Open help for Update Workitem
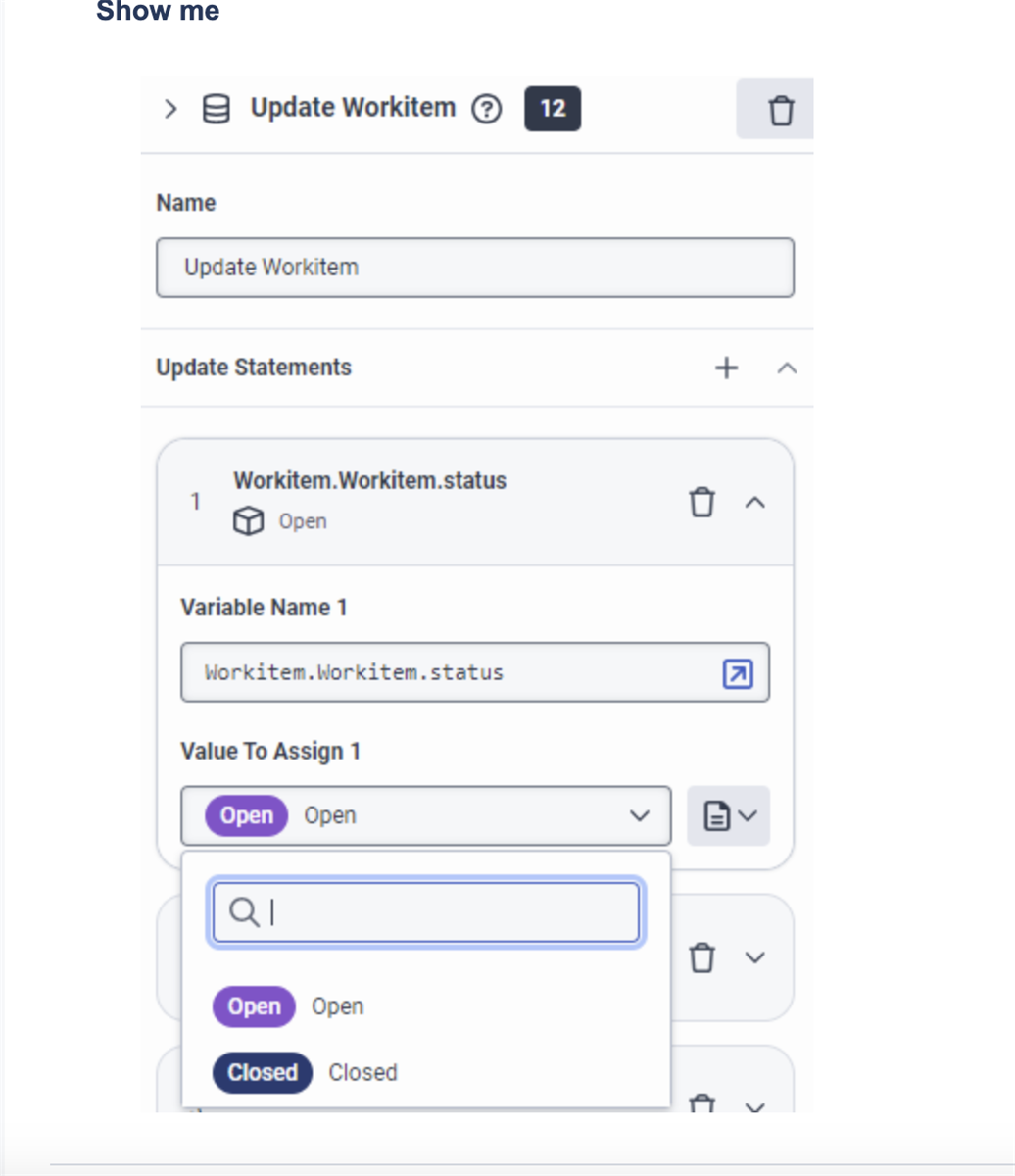The height and width of the screenshot is (1176, 1015). point(486,109)
